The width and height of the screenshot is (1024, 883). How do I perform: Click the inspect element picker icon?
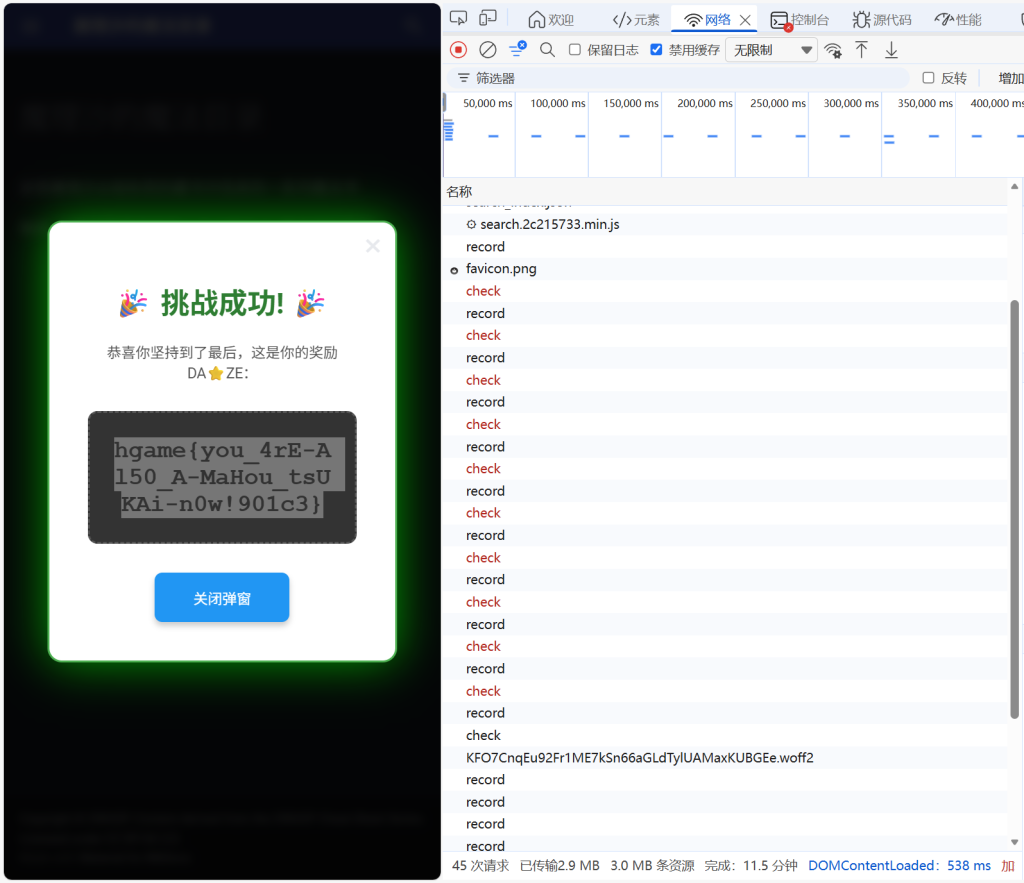459,18
